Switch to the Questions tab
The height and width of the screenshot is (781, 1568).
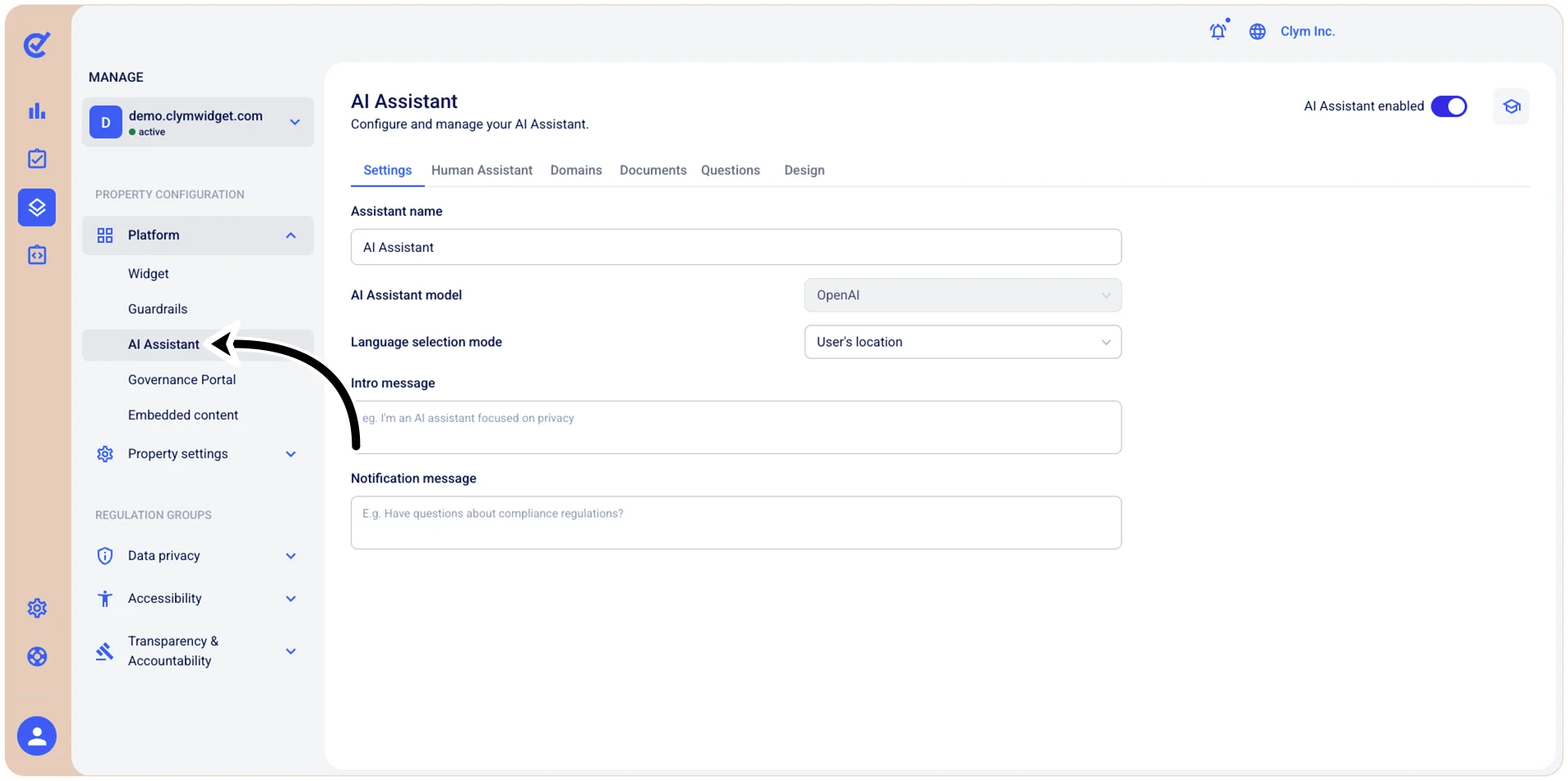pyautogui.click(x=730, y=170)
